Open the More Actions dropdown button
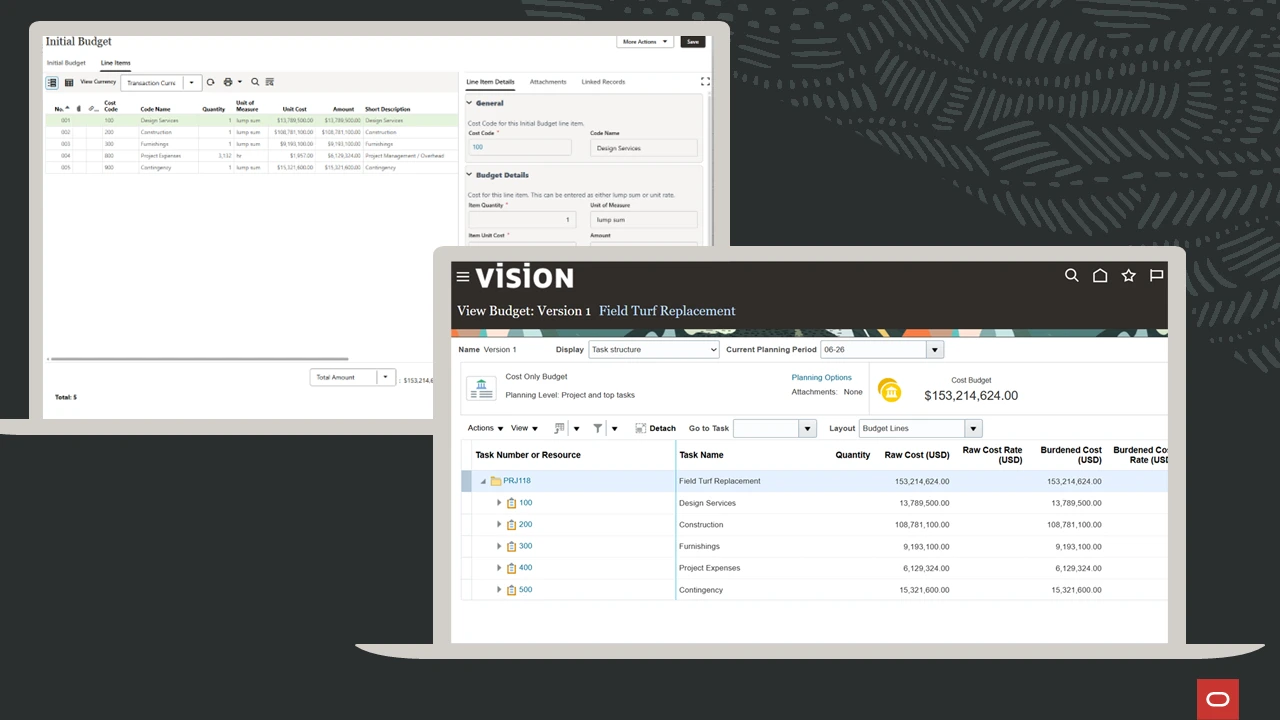This screenshot has height=720, width=1280. click(644, 42)
